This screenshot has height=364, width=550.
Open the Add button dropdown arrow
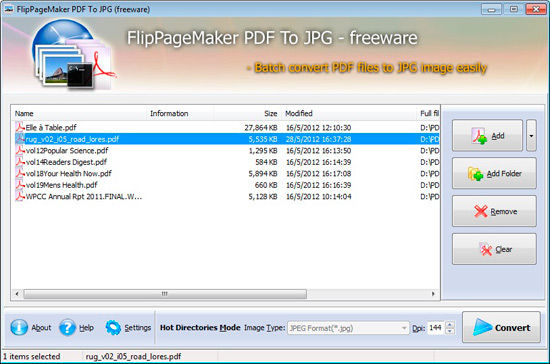(531, 136)
